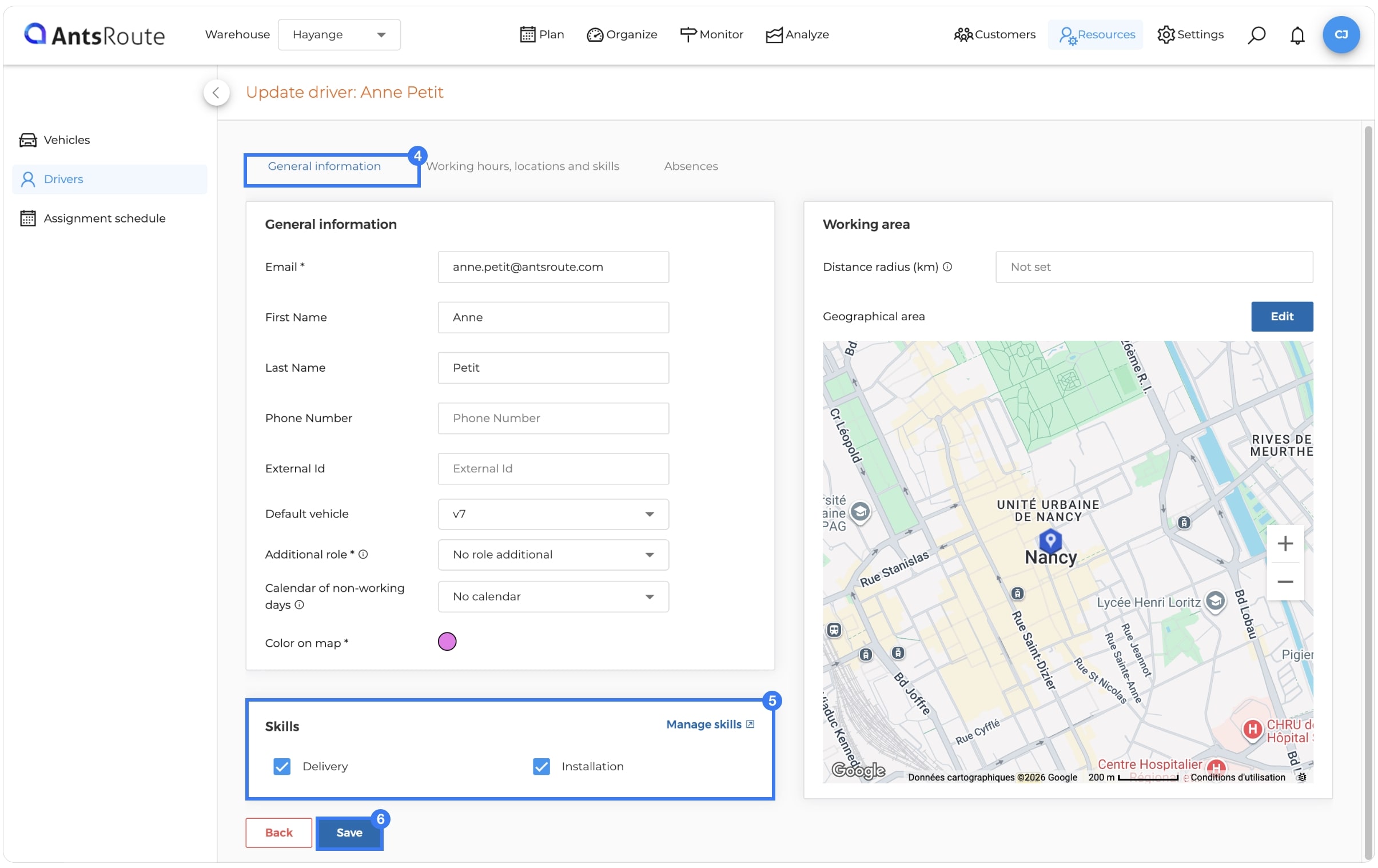This screenshot has height=868, width=1378.
Task: Click the Phone Number input field
Action: [x=553, y=418]
